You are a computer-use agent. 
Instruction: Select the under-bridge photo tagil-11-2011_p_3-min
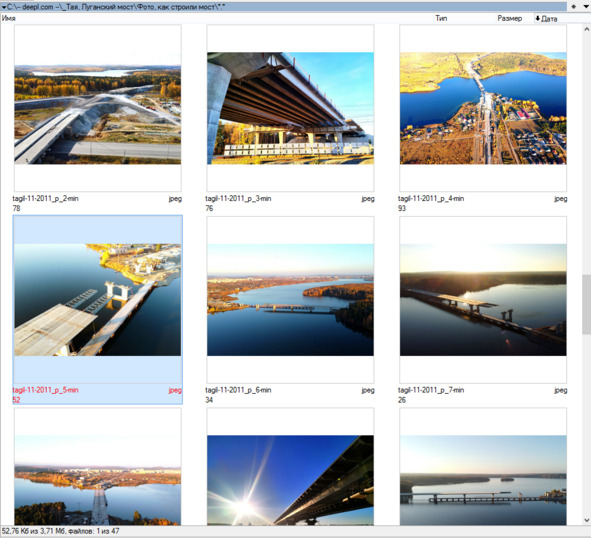coord(290,108)
